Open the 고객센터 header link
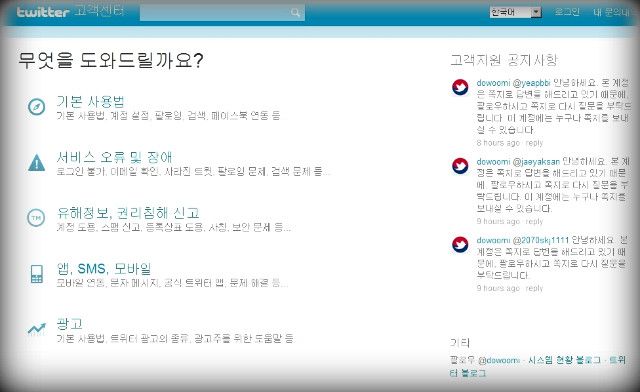The width and height of the screenshot is (640, 392). point(99,11)
